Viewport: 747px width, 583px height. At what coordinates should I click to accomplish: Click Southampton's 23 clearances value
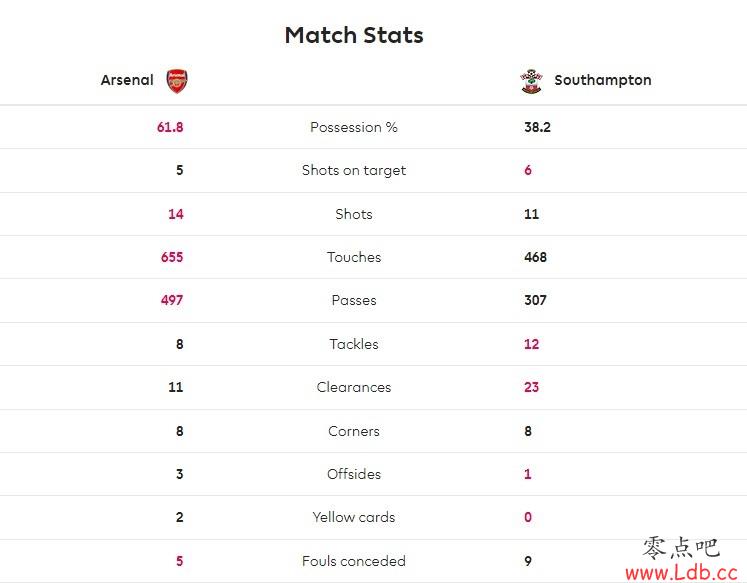pos(532,387)
